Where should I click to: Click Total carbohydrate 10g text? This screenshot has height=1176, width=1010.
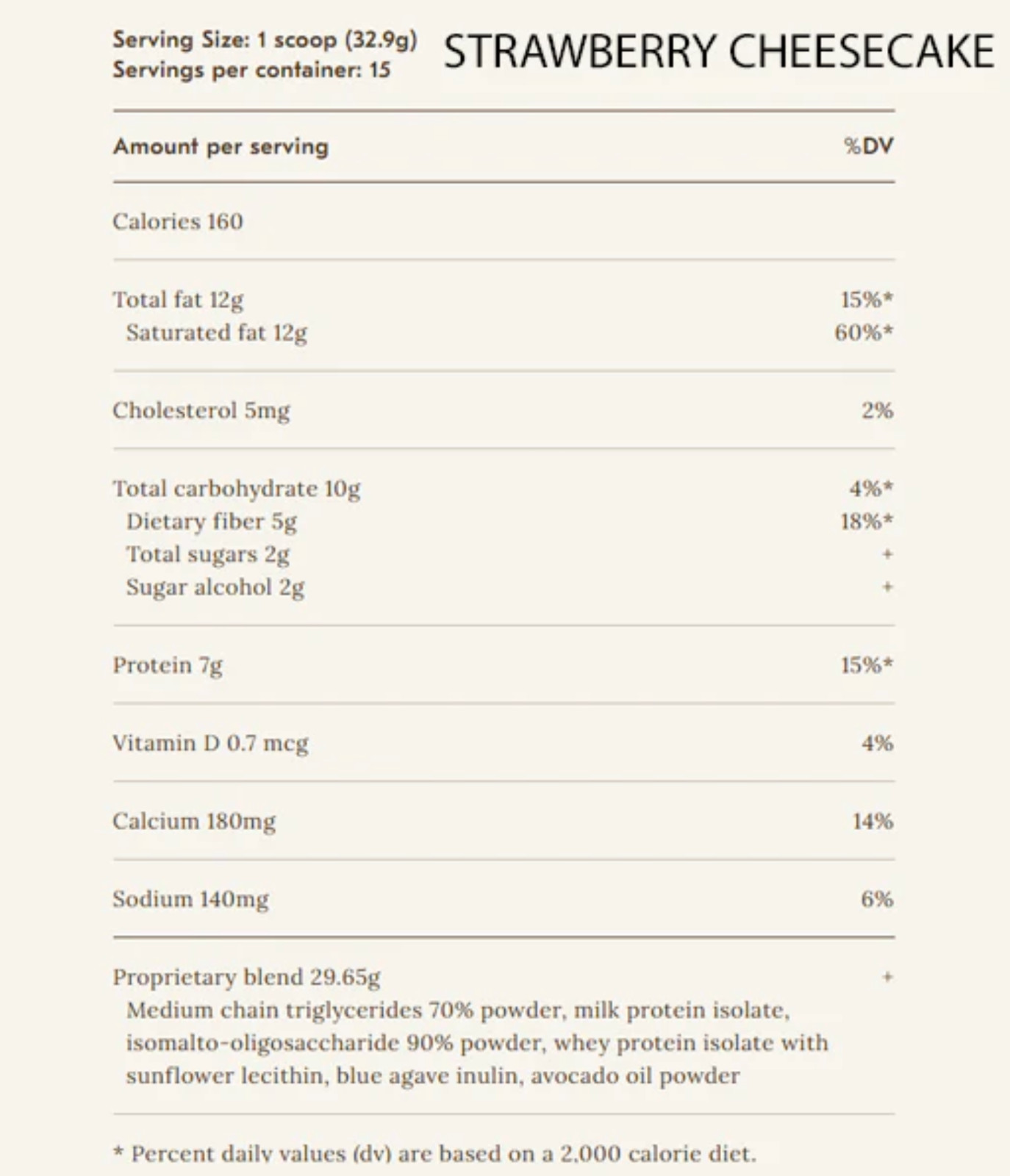[x=237, y=489]
